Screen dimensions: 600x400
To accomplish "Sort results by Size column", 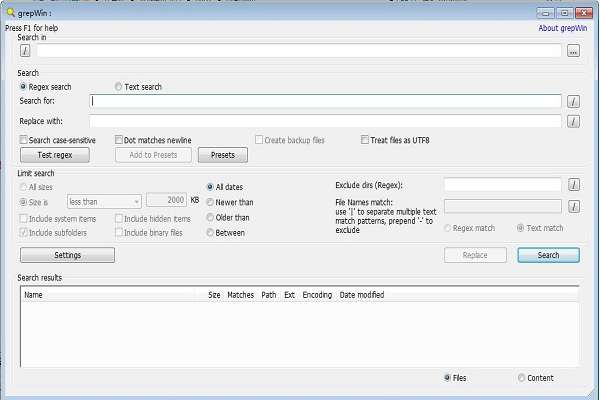I will tap(214, 295).
